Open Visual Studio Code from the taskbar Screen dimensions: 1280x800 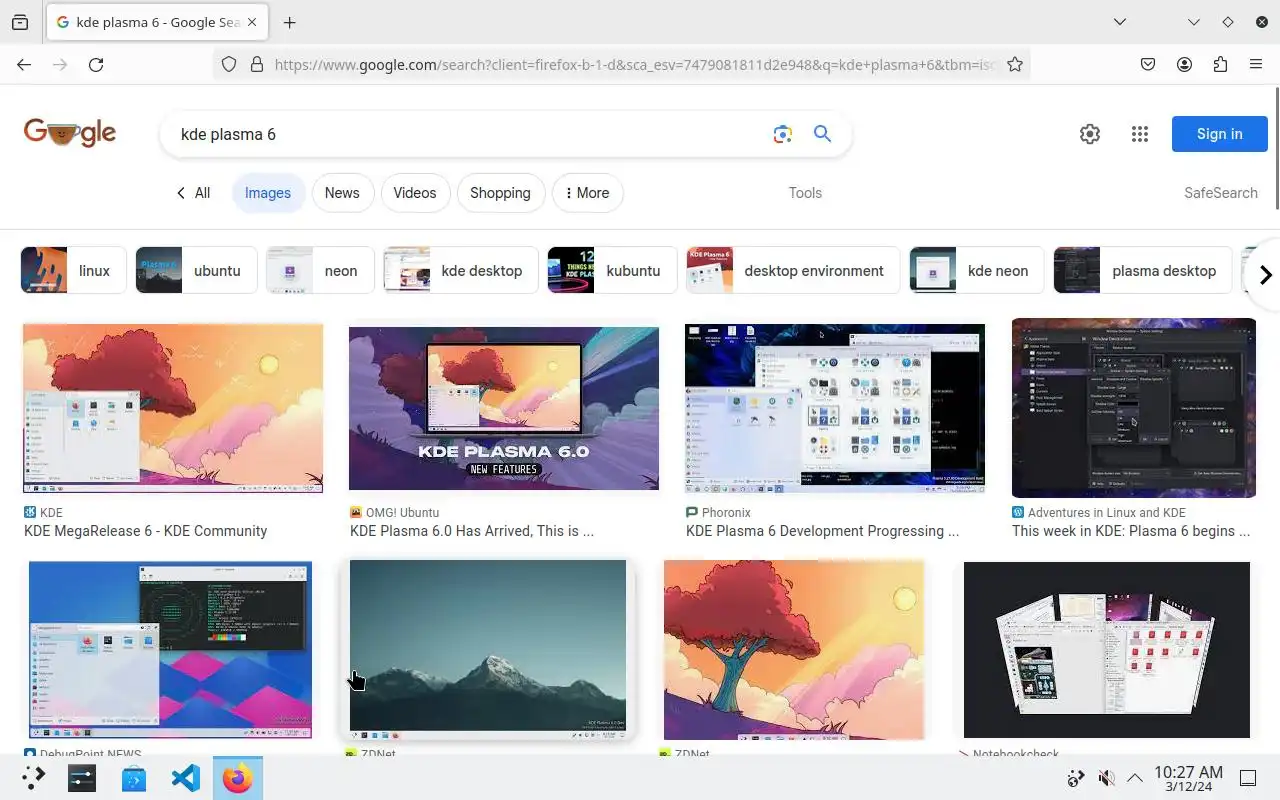click(x=186, y=778)
